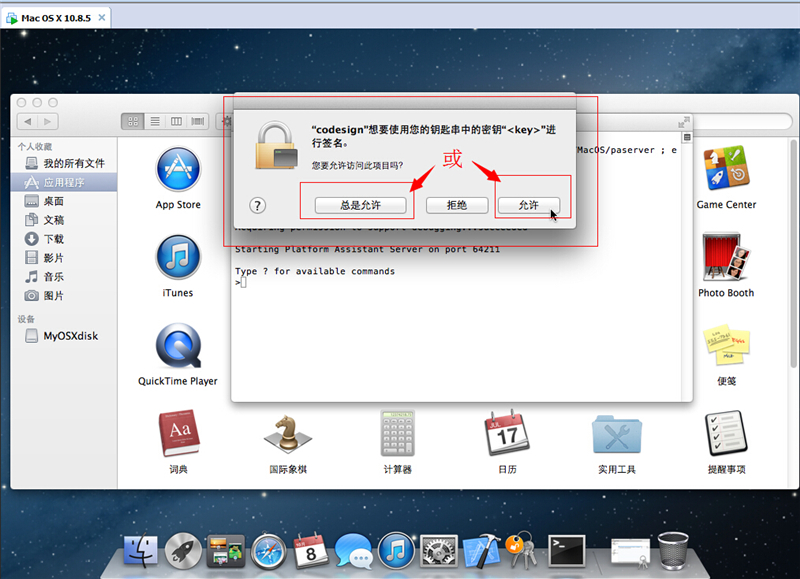Select 应用程序 in the Finder sidebar
This screenshot has height=579, width=800.
tap(64, 182)
